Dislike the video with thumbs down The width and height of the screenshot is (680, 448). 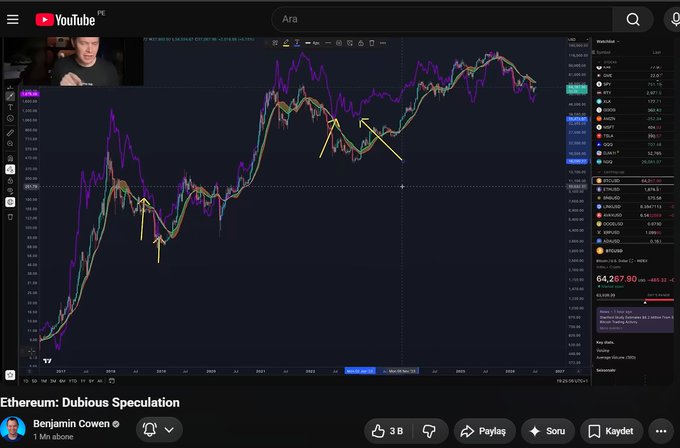pos(429,431)
